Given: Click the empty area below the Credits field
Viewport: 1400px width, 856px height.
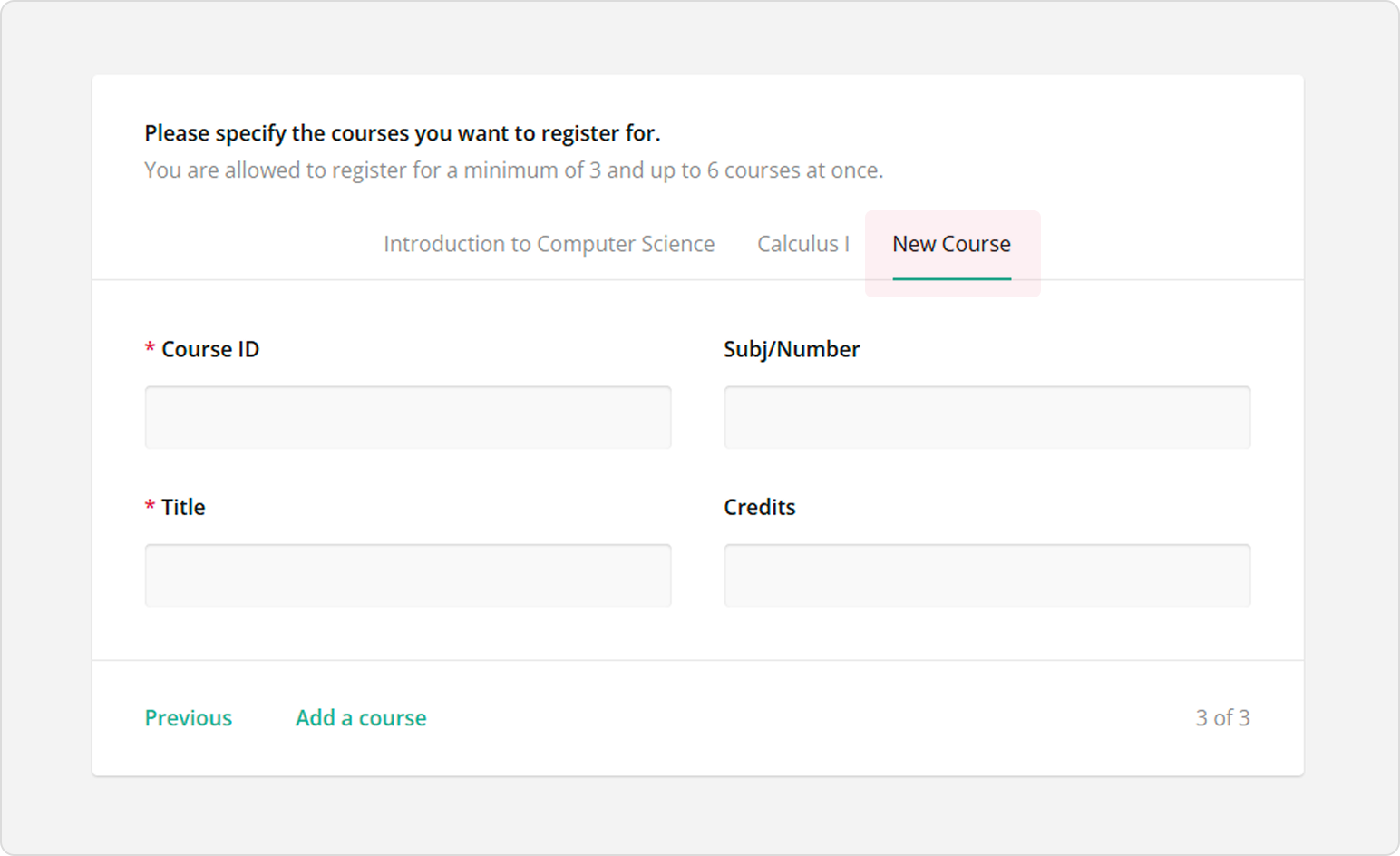Looking at the screenshot, I should pyautogui.click(x=987, y=635).
